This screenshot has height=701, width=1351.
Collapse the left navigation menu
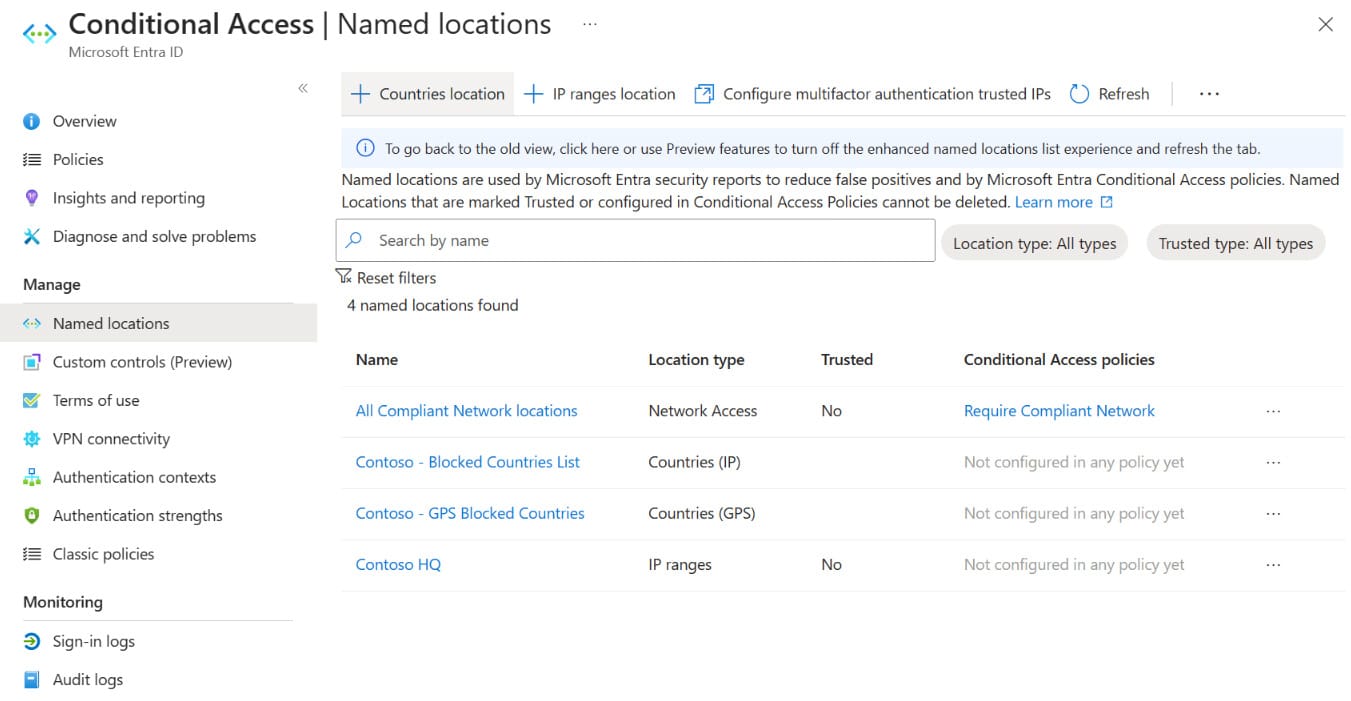point(303,89)
